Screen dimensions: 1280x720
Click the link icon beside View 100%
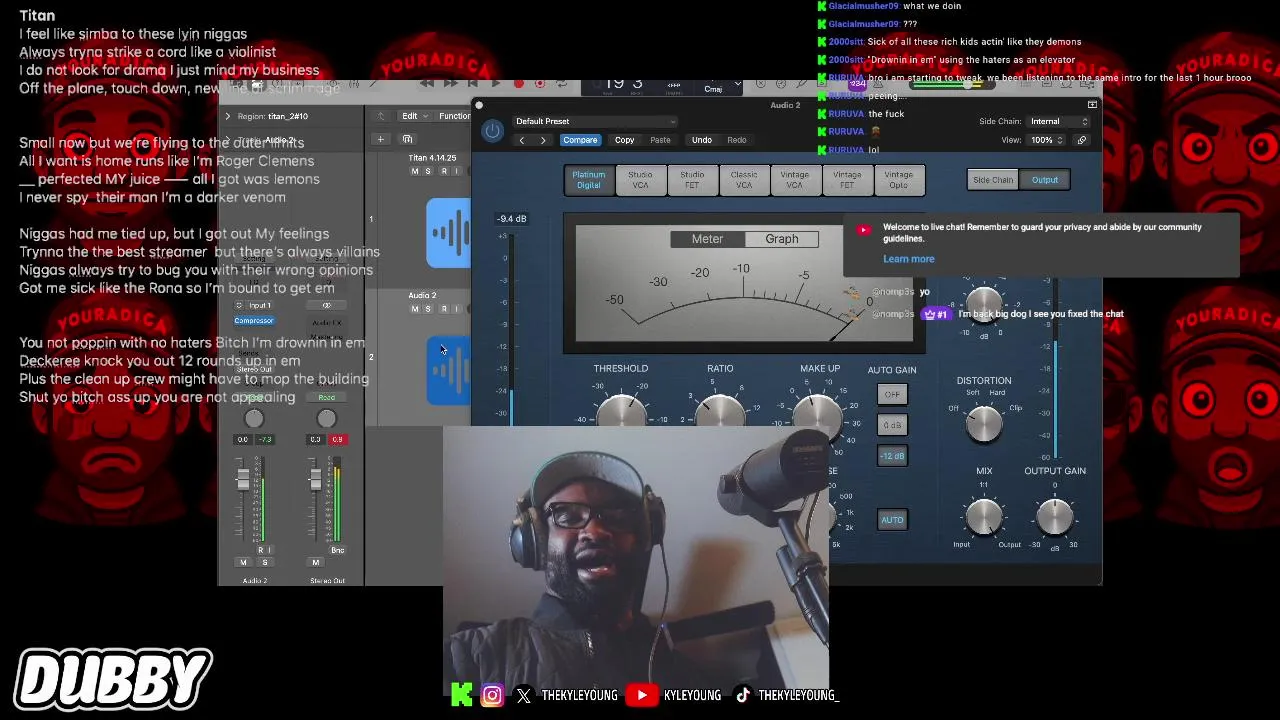point(1082,140)
